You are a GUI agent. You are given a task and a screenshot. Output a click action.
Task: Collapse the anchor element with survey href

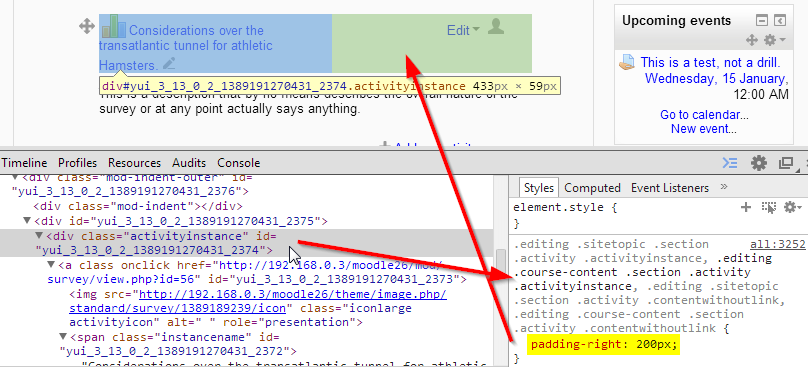51,265
